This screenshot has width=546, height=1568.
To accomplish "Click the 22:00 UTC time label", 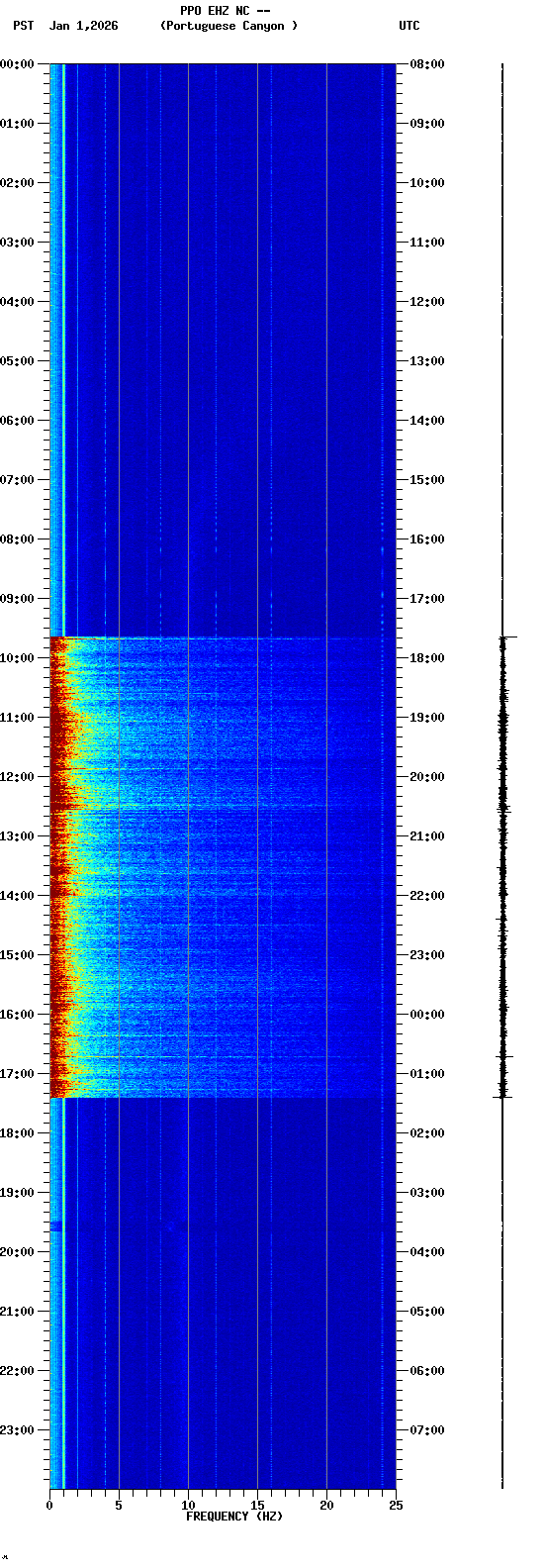I will pyautogui.click(x=427, y=896).
